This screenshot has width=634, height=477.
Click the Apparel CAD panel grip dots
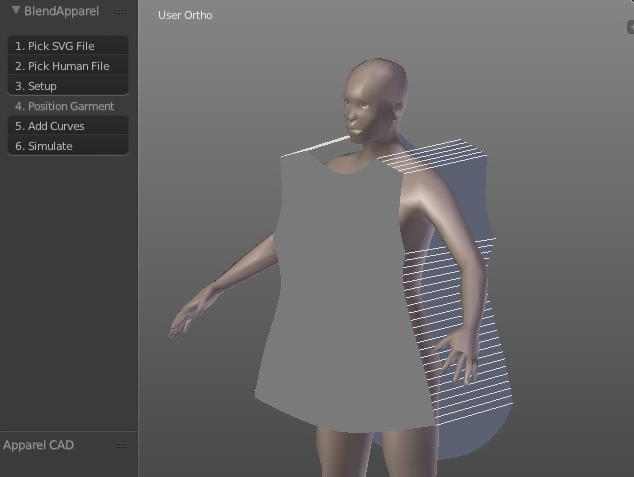click(121, 446)
